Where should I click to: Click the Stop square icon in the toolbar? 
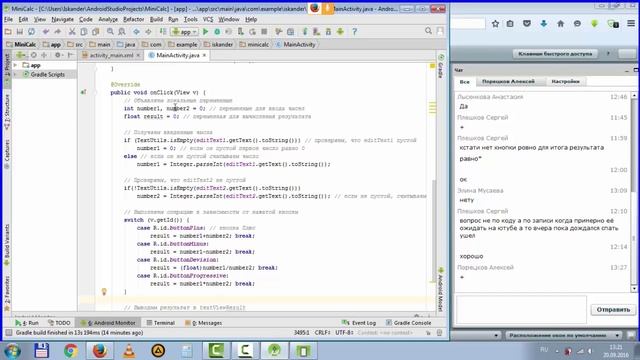pyautogui.click(x=264, y=31)
